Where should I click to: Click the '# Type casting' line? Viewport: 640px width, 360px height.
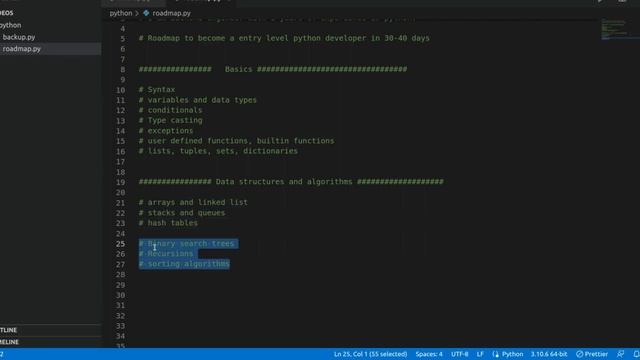click(170, 120)
